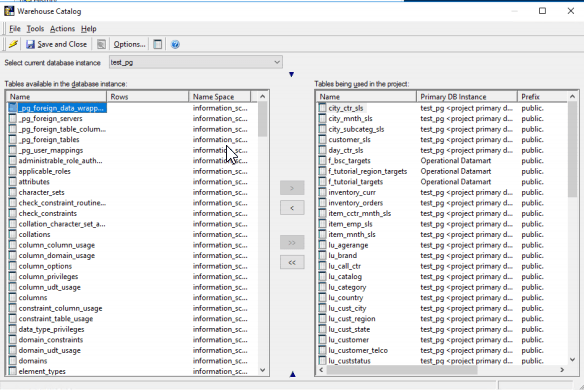Click available tables list scroll up arrow

point(262,97)
